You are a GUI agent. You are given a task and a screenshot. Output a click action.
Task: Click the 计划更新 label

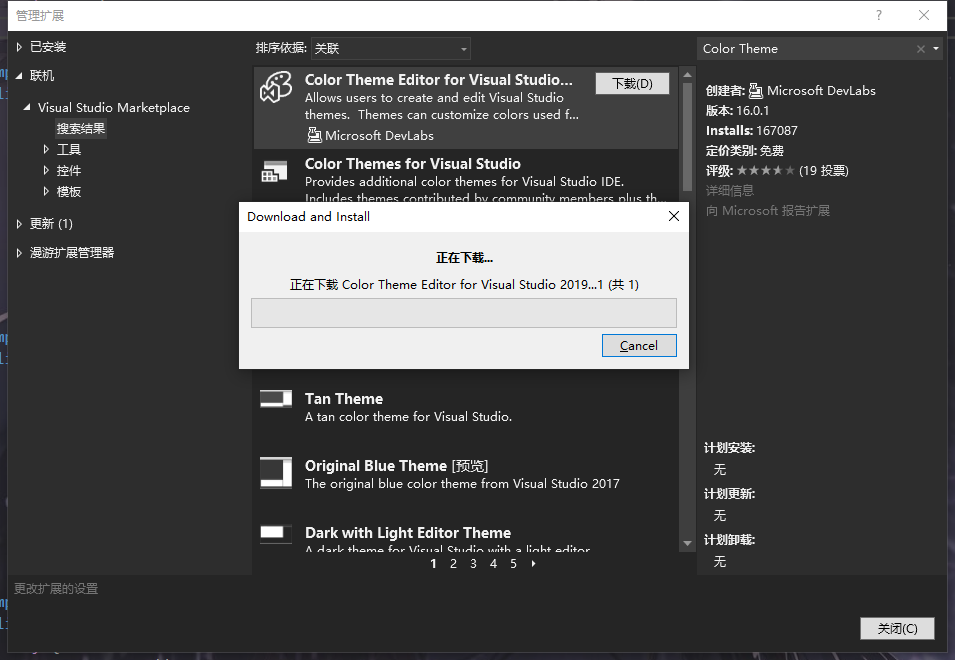click(729, 494)
